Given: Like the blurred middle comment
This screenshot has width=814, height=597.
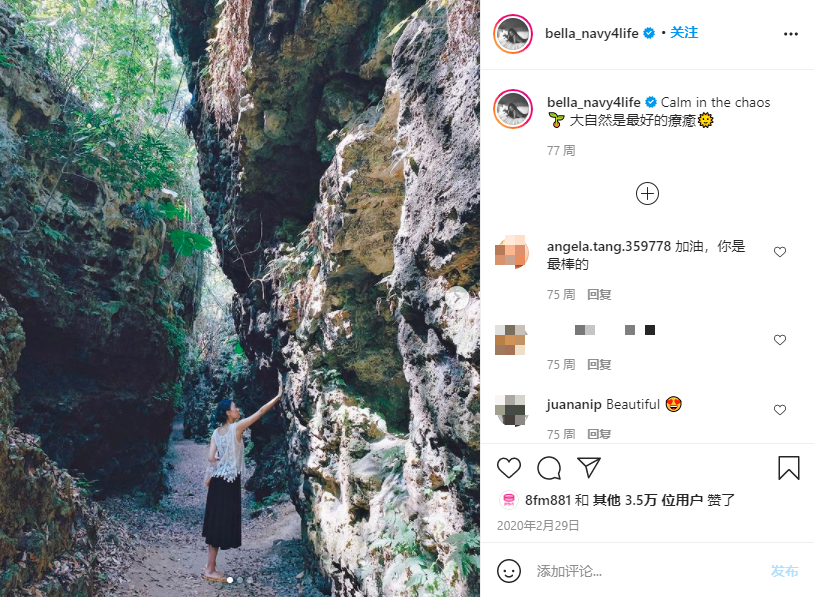Looking at the screenshot, I should 779,340.
